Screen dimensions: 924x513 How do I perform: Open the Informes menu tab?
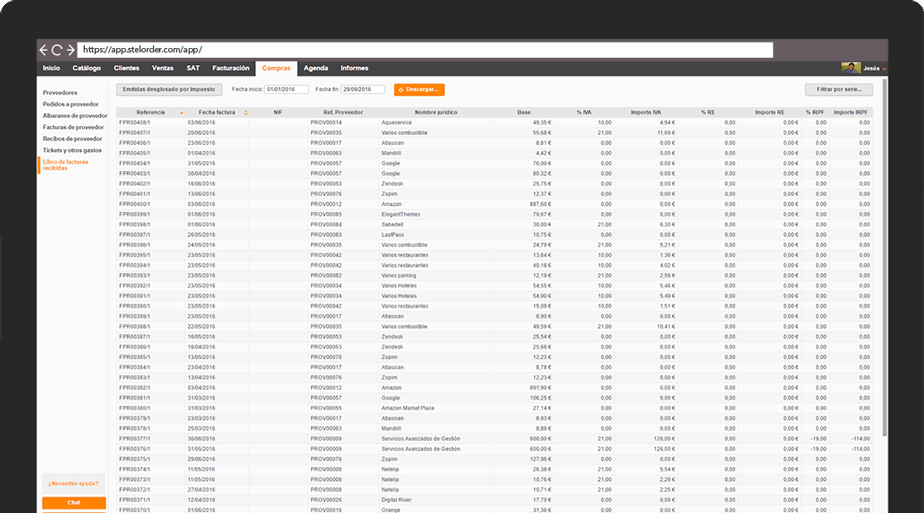pos(354,68)
